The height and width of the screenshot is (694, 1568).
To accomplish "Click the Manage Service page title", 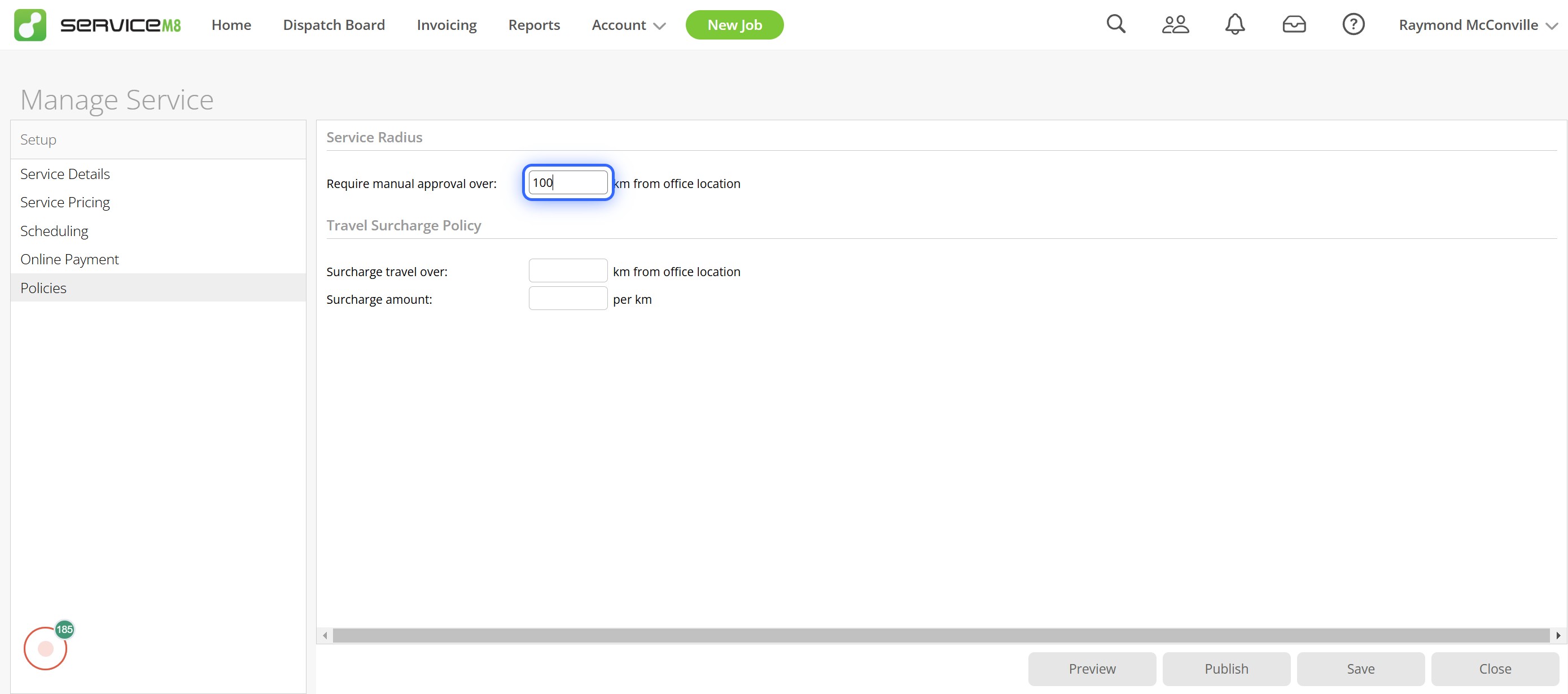I will (x=117, y=99).
